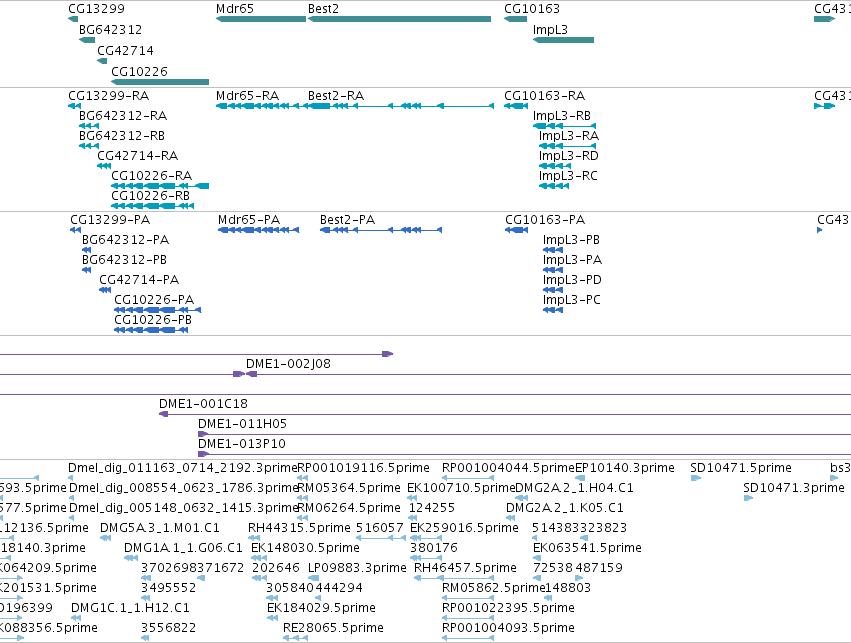Screen dimensions: 851x643
Task: Select the DMG1A.1_1.G06.C1 EST label
Action: pyautogui.click(x=183, y=548)
